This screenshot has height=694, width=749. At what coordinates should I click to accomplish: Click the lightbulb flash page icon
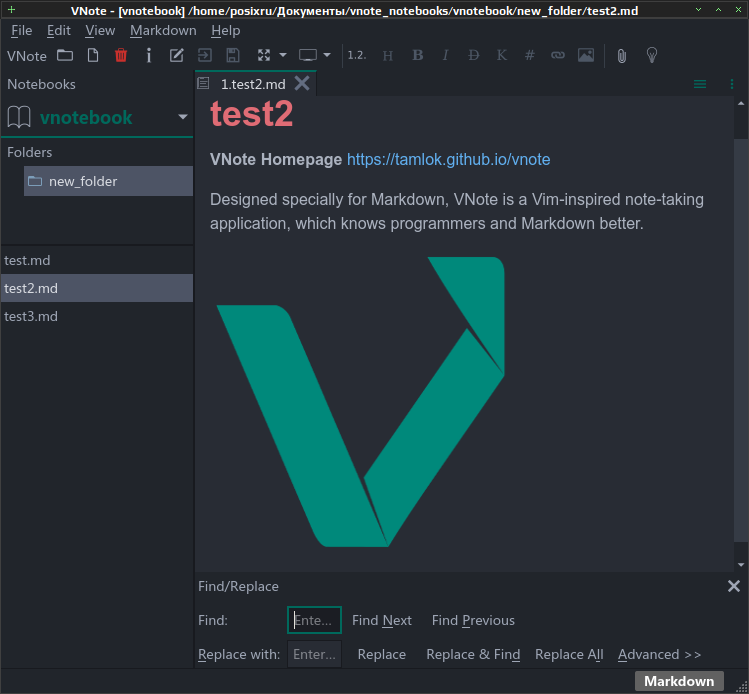click(652, 55)
